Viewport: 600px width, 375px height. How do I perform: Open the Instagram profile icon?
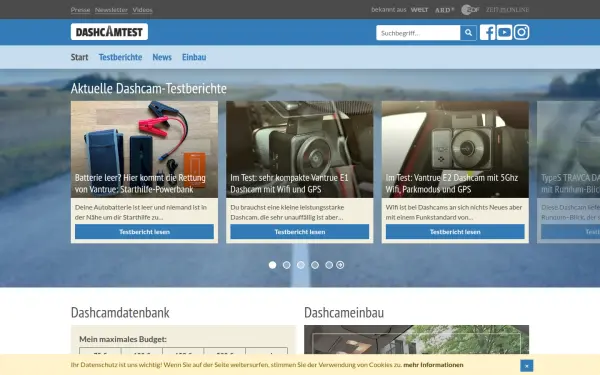click(x=521, y=33)
